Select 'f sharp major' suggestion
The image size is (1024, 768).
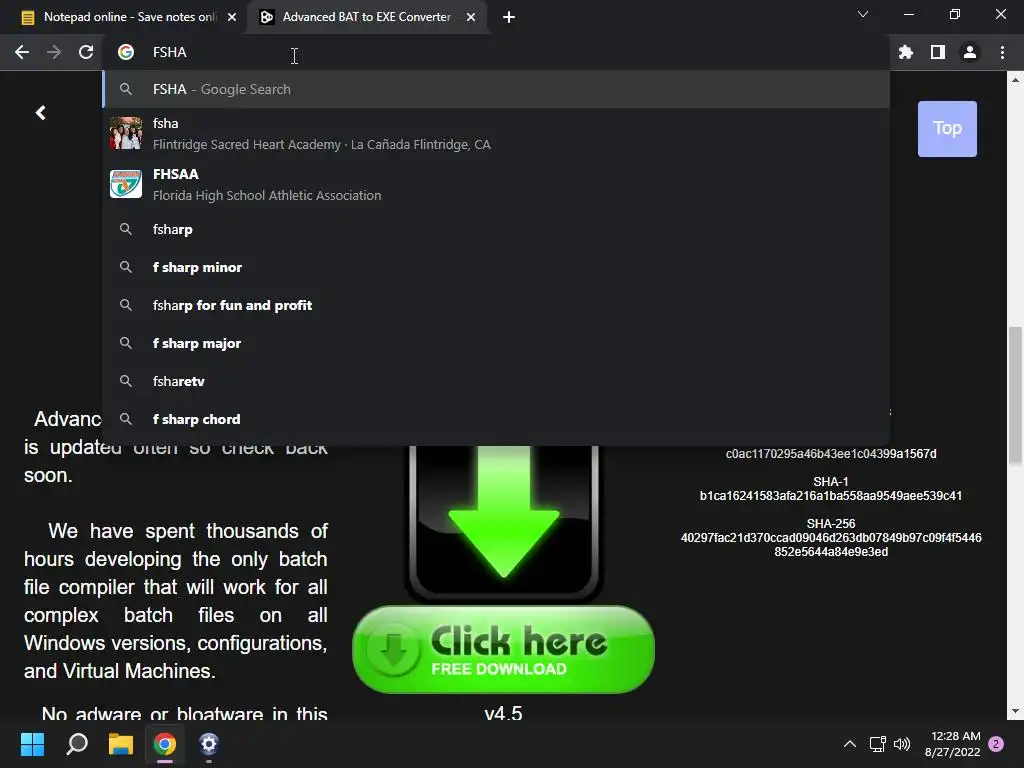point(496,343)
